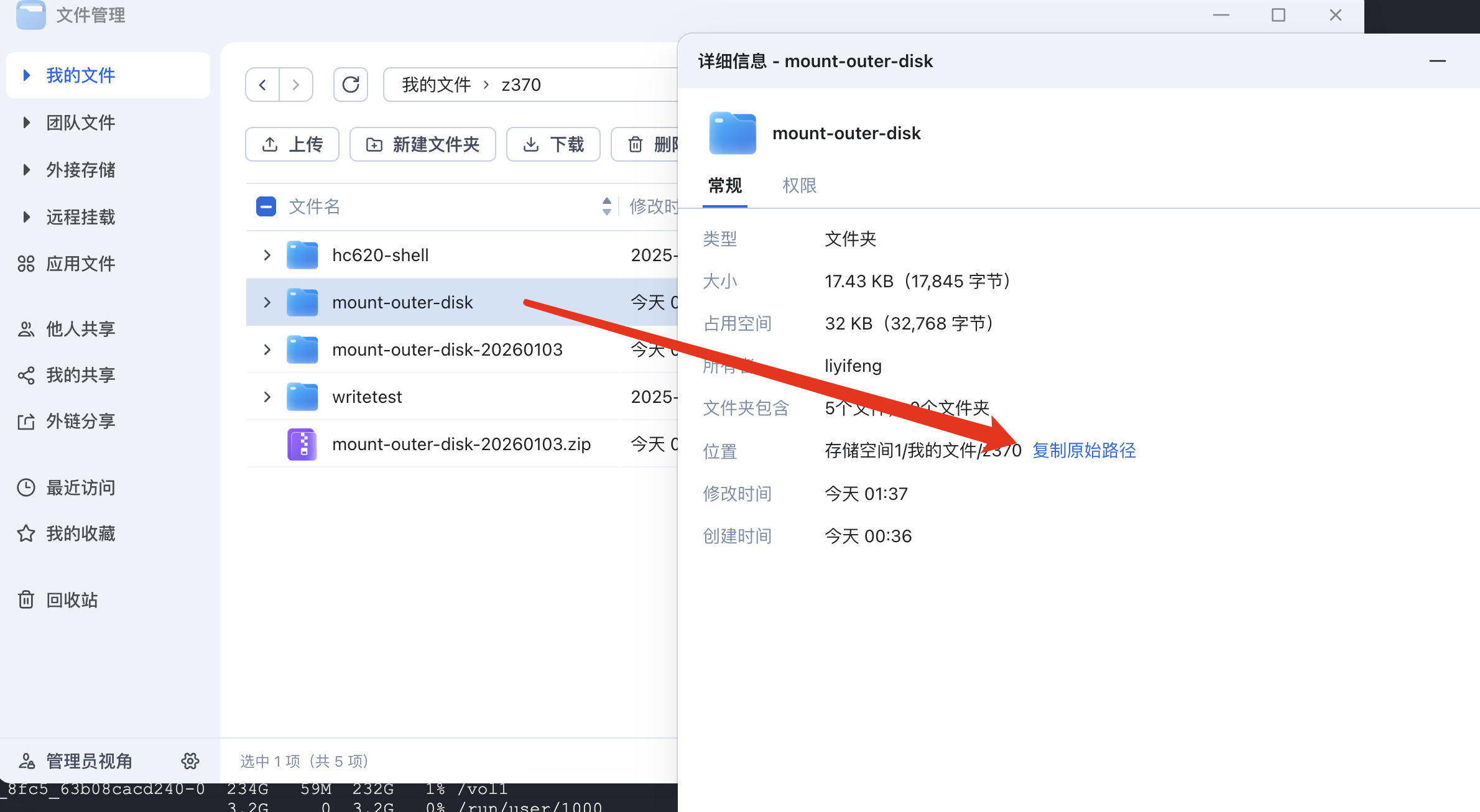Switch to the 权限 tab
This screenshot has width=1480, height=812.
pos(799,185)
